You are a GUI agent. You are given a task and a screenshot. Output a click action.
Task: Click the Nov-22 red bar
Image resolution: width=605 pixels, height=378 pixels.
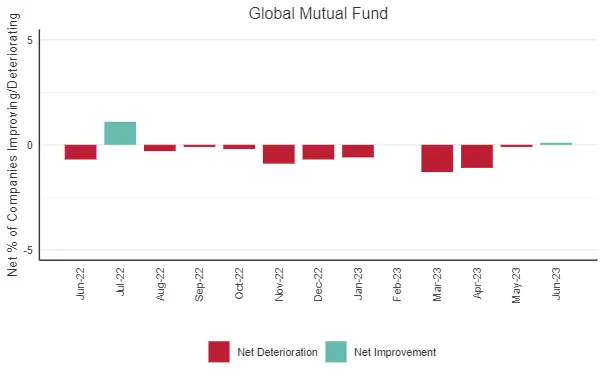[x=279, y=154]
